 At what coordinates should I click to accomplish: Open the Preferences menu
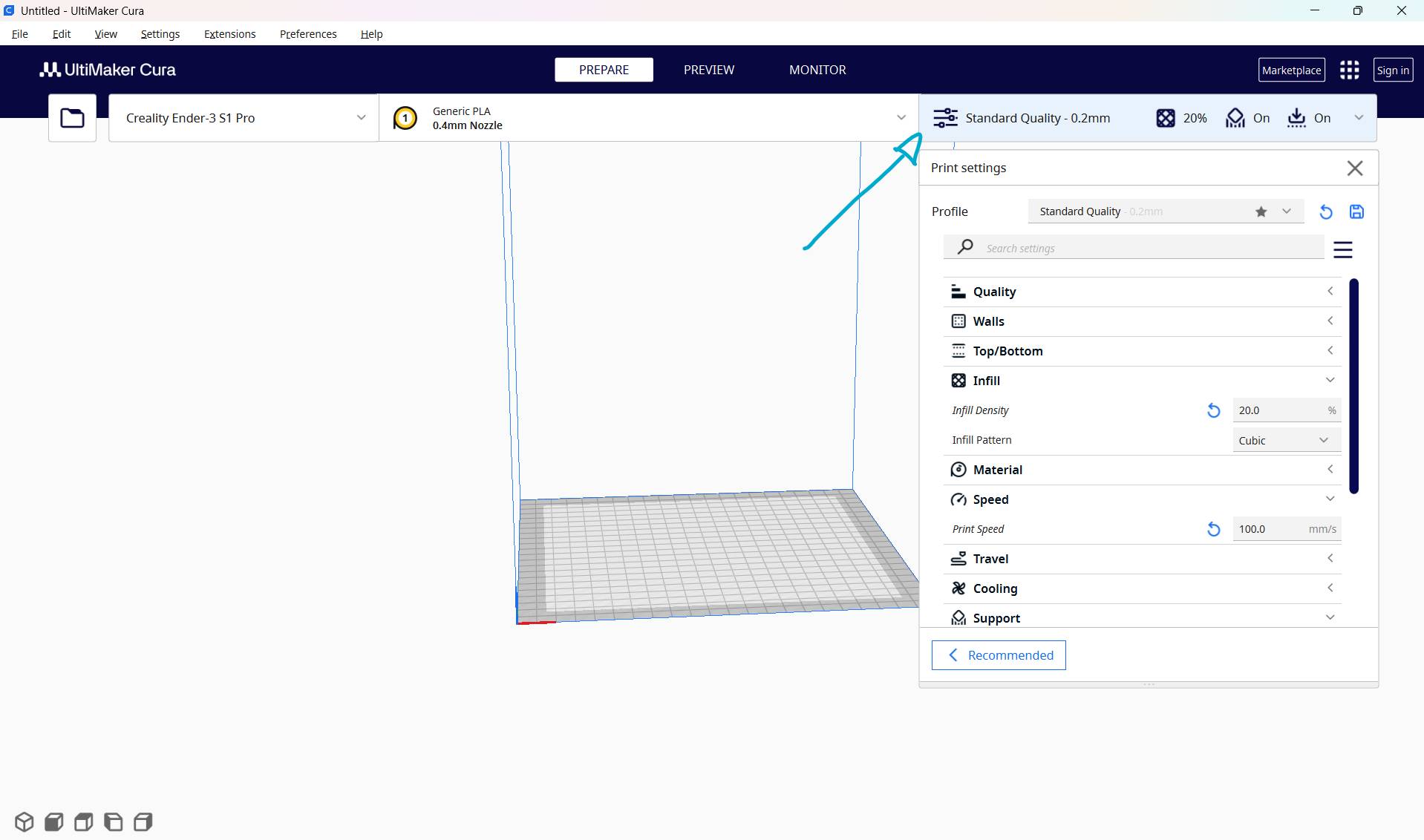pos(308,34)
